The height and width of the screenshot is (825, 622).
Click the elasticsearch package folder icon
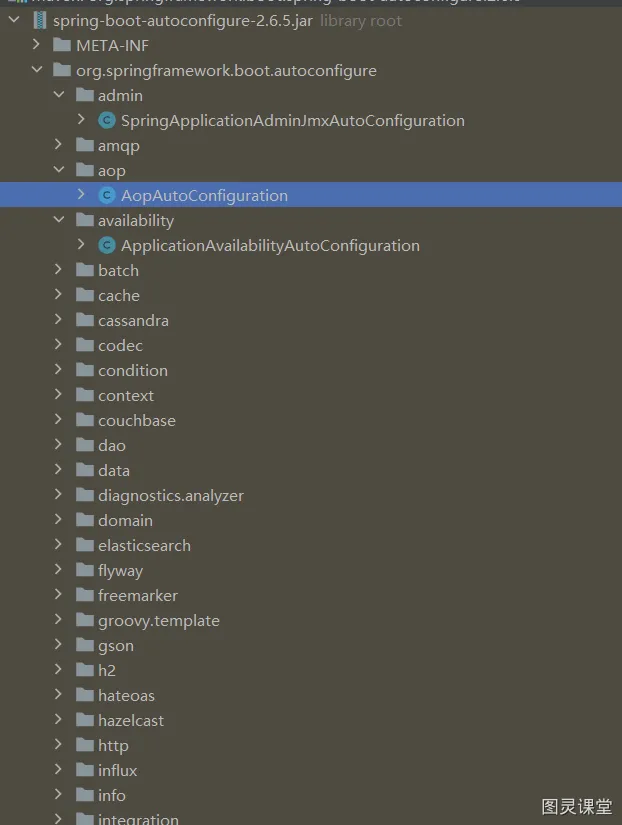point(84,545)
